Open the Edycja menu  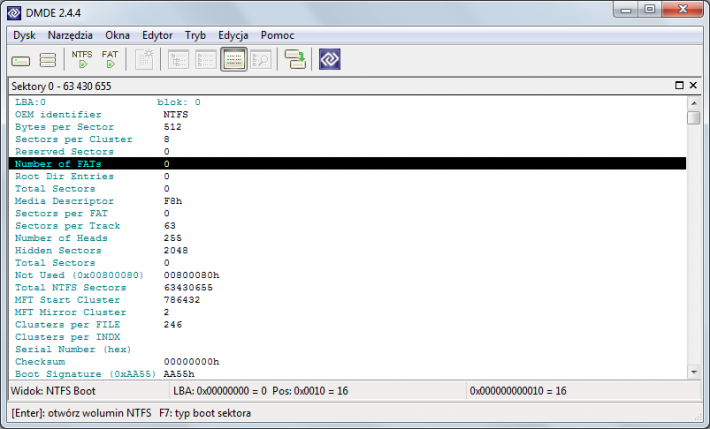coord(233,35)
